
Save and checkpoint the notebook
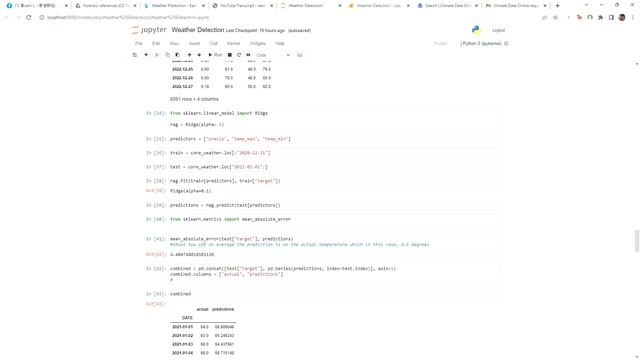135,55
